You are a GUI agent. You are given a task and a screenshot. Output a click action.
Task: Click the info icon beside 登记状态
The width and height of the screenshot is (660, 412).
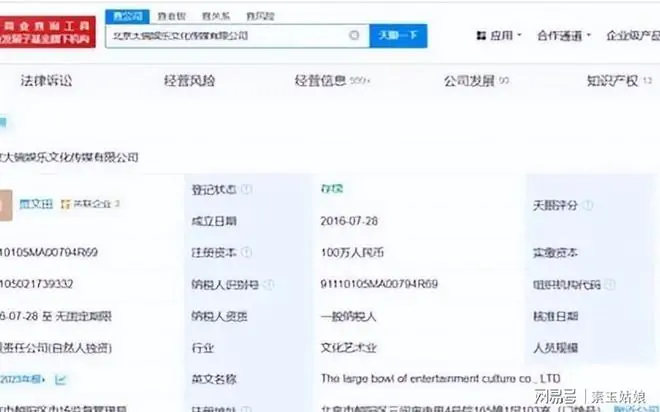(247, 189)
